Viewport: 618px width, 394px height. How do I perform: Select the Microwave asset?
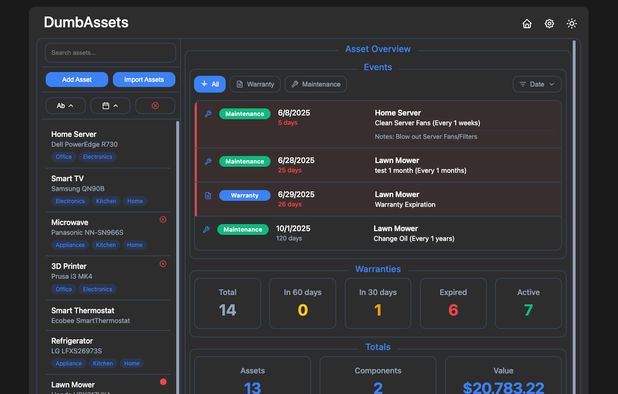108,233
